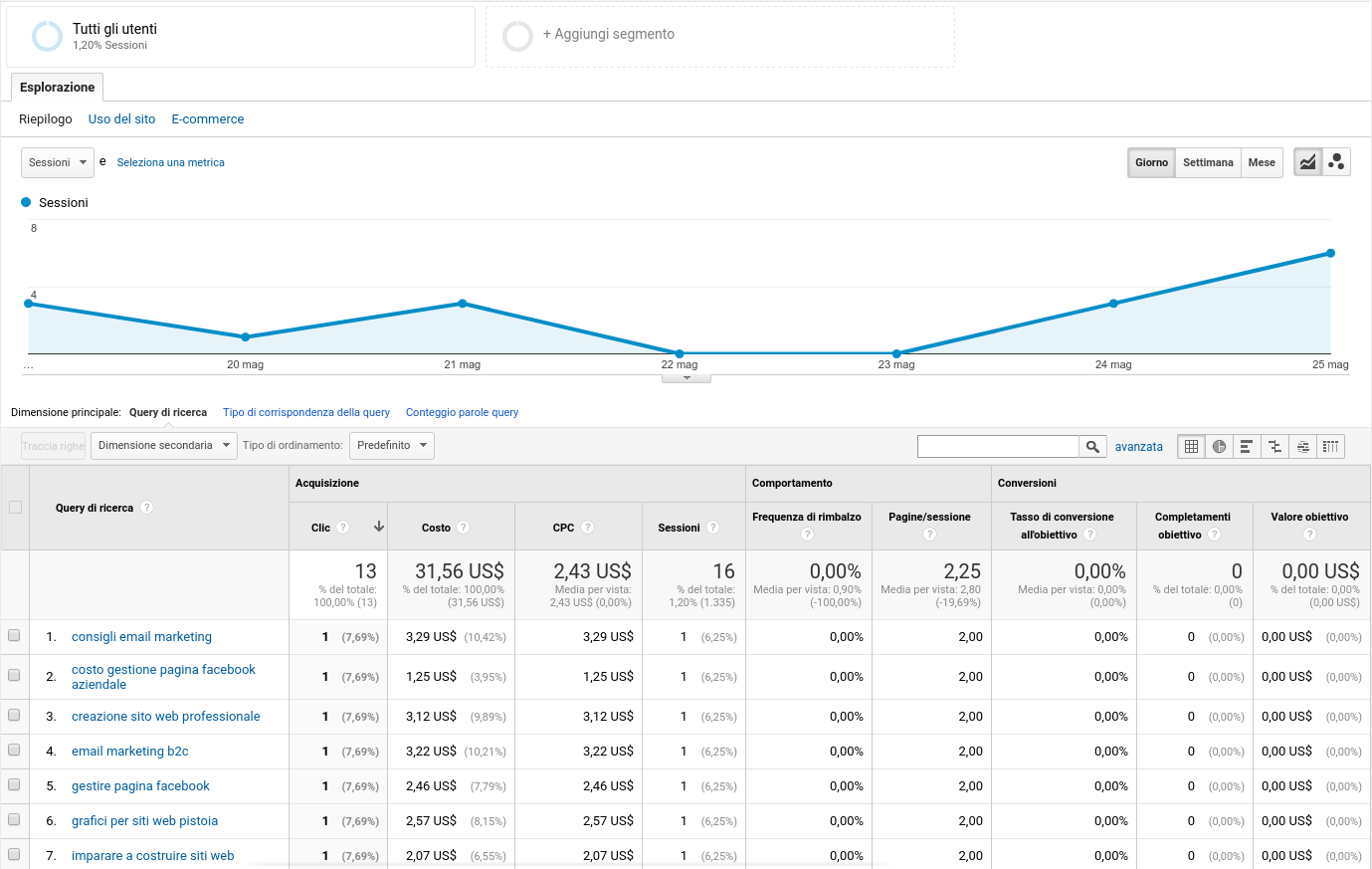
Task: Switch to line chart view
Action: point(1307,162)
